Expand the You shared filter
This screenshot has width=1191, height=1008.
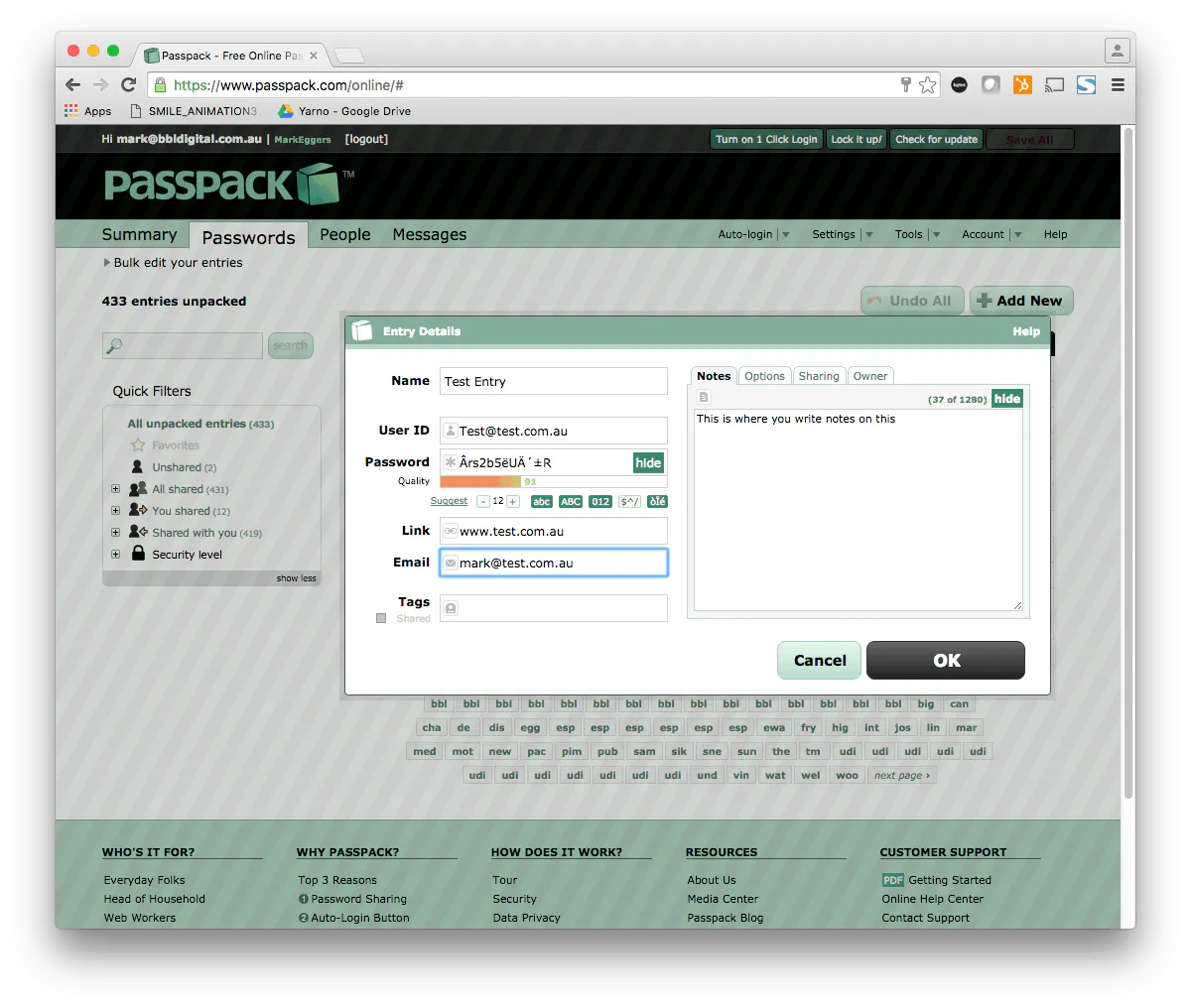[115, 511]
